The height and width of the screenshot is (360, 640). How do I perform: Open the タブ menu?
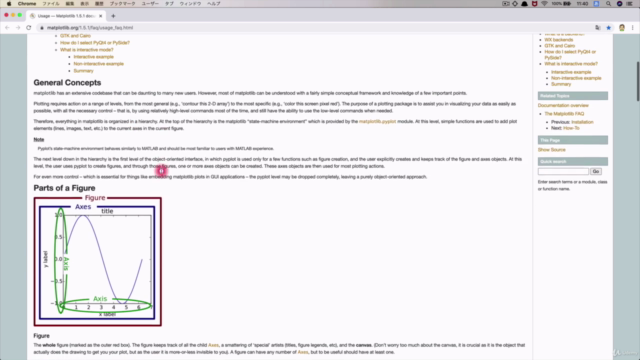click(169, 4)
